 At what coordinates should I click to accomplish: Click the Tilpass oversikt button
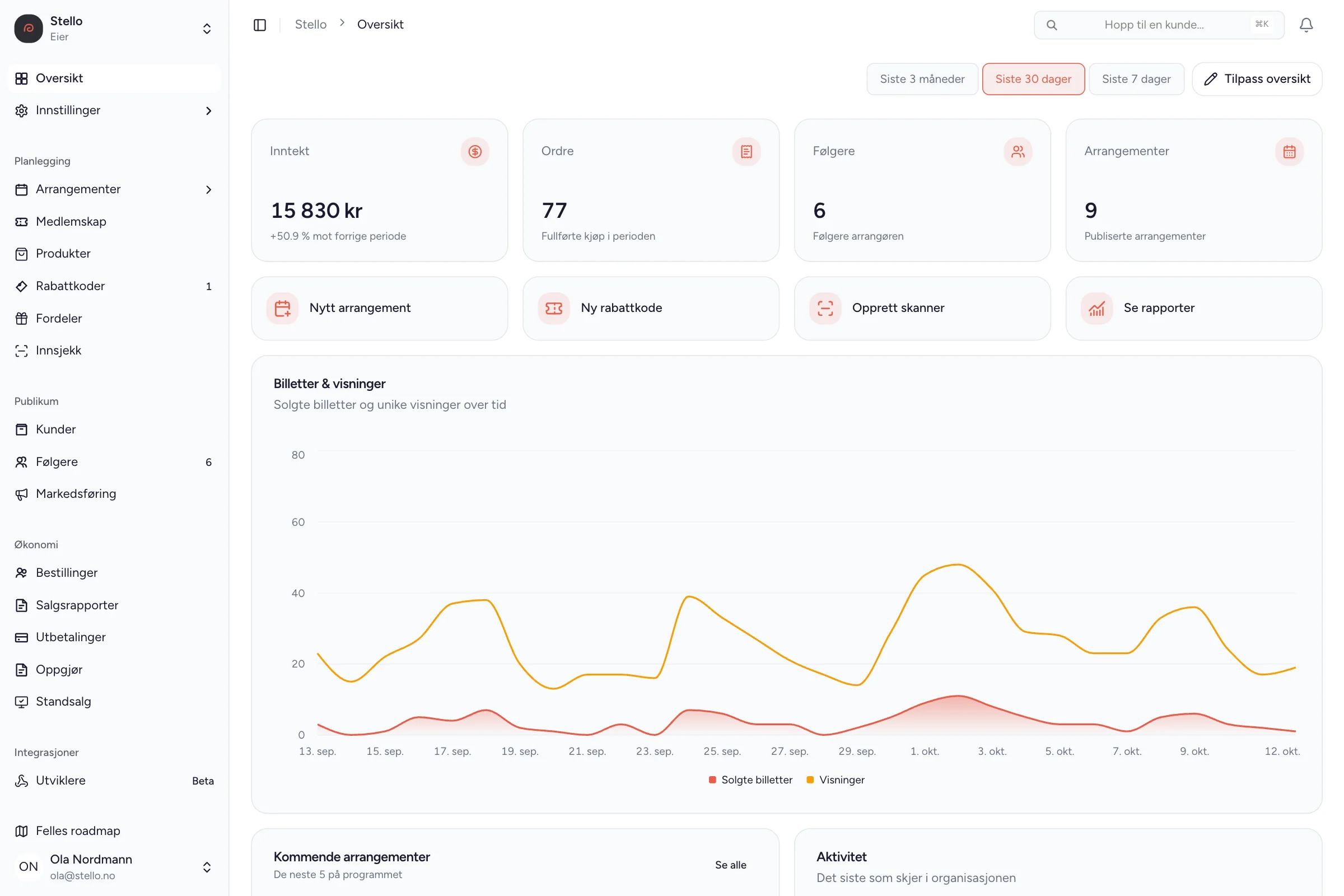click(1257, 79)
